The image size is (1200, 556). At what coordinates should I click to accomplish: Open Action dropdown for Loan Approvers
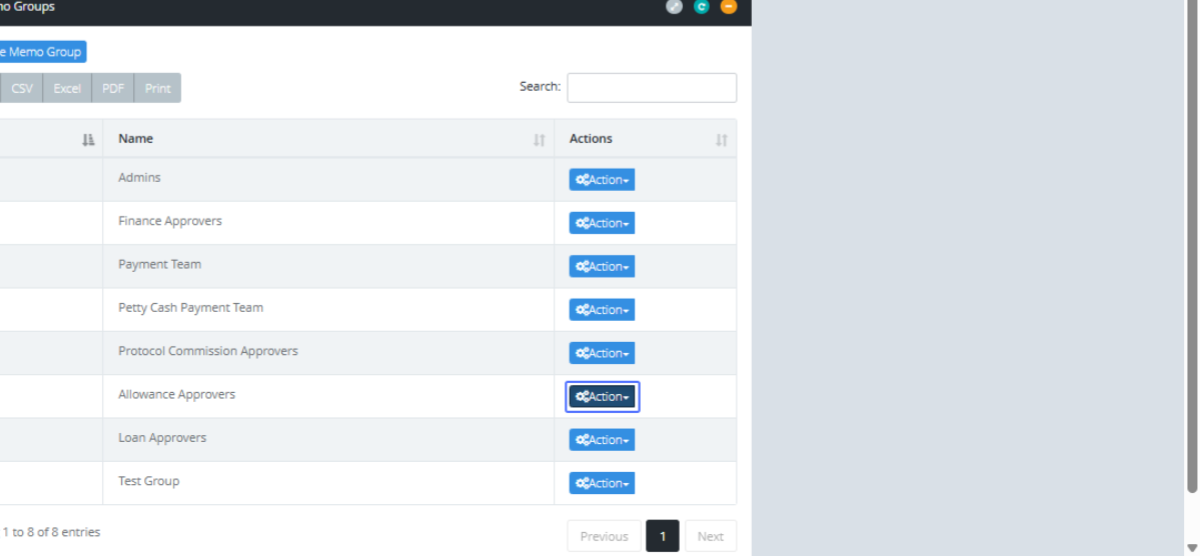coord(602,440)
